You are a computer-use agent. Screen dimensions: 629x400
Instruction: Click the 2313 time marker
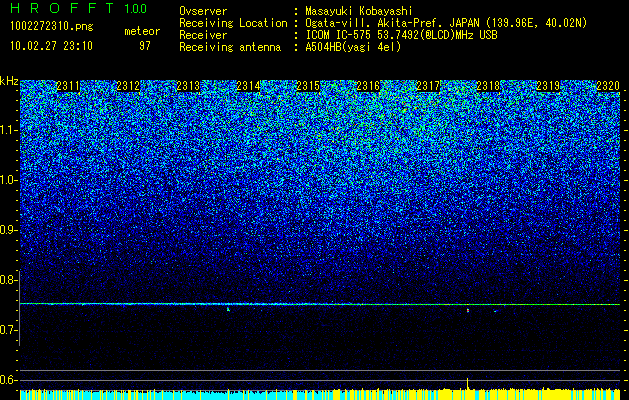coord(188,86)
